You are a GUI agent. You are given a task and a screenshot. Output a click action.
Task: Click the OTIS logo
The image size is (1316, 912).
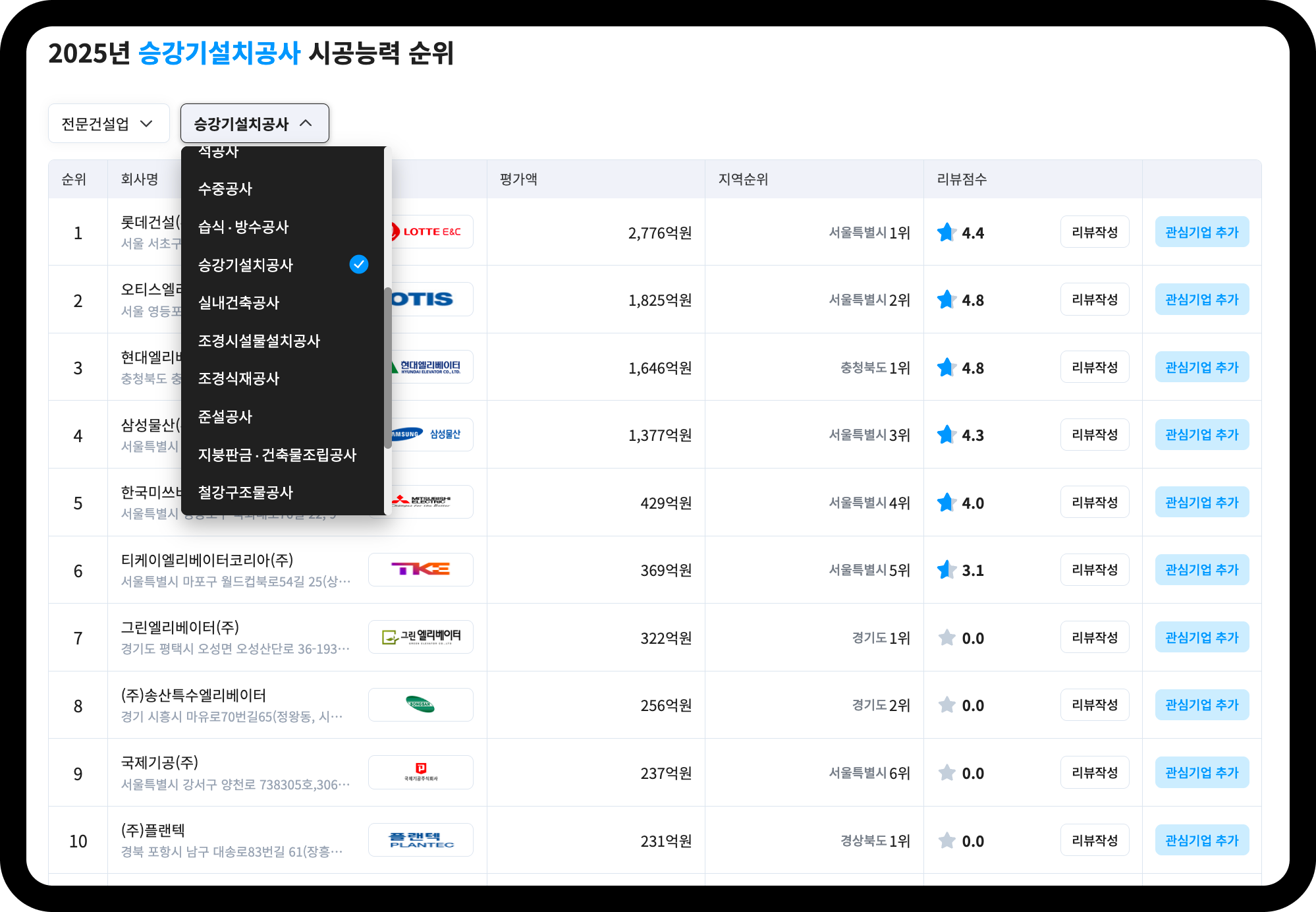[431, 299]
